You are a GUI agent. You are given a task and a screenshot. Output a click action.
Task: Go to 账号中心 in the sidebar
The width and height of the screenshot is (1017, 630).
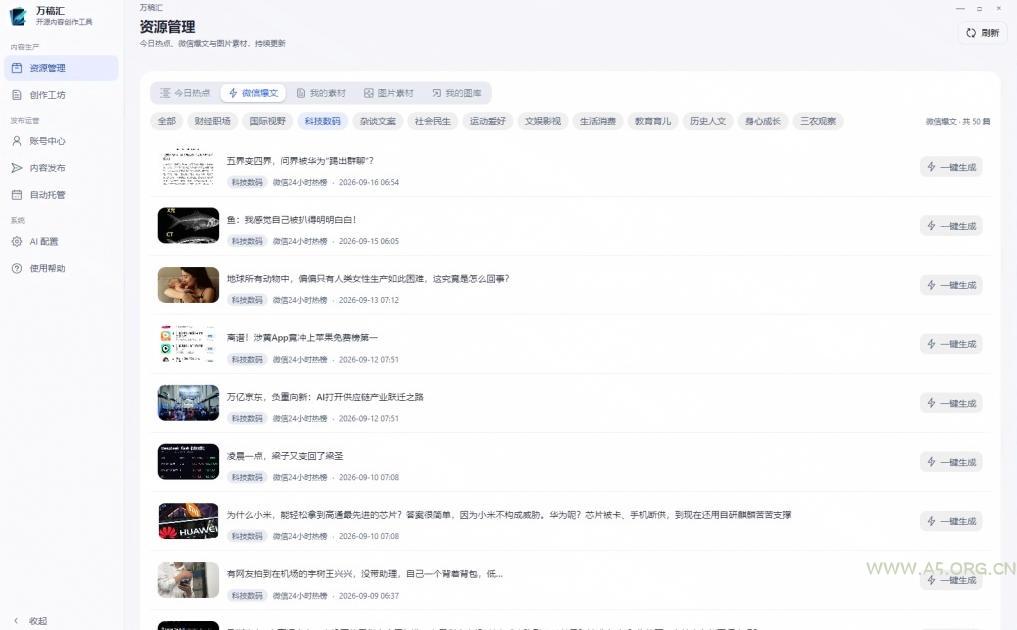point(61,141)
